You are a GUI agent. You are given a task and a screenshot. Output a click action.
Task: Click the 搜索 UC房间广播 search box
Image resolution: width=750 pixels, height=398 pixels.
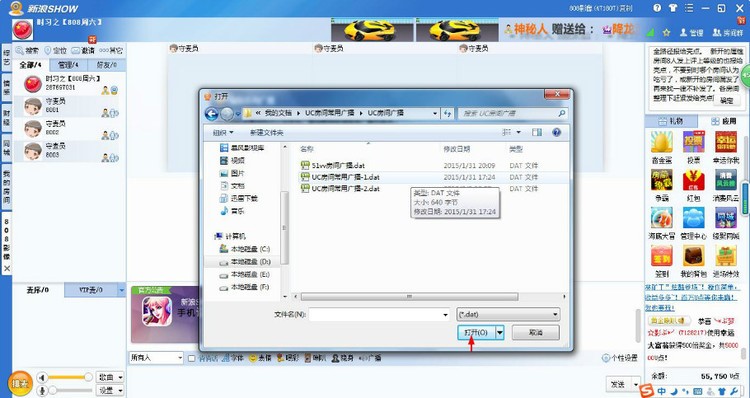512,113
